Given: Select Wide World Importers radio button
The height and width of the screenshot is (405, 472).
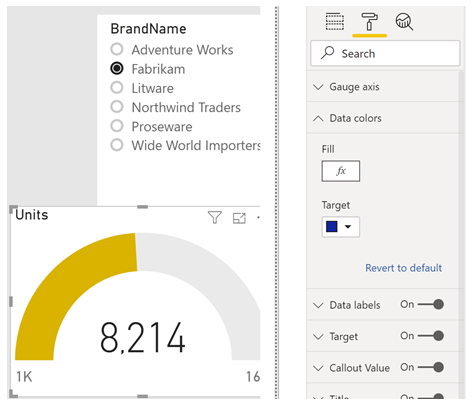Looking at the screenshot, I should 117,145.
